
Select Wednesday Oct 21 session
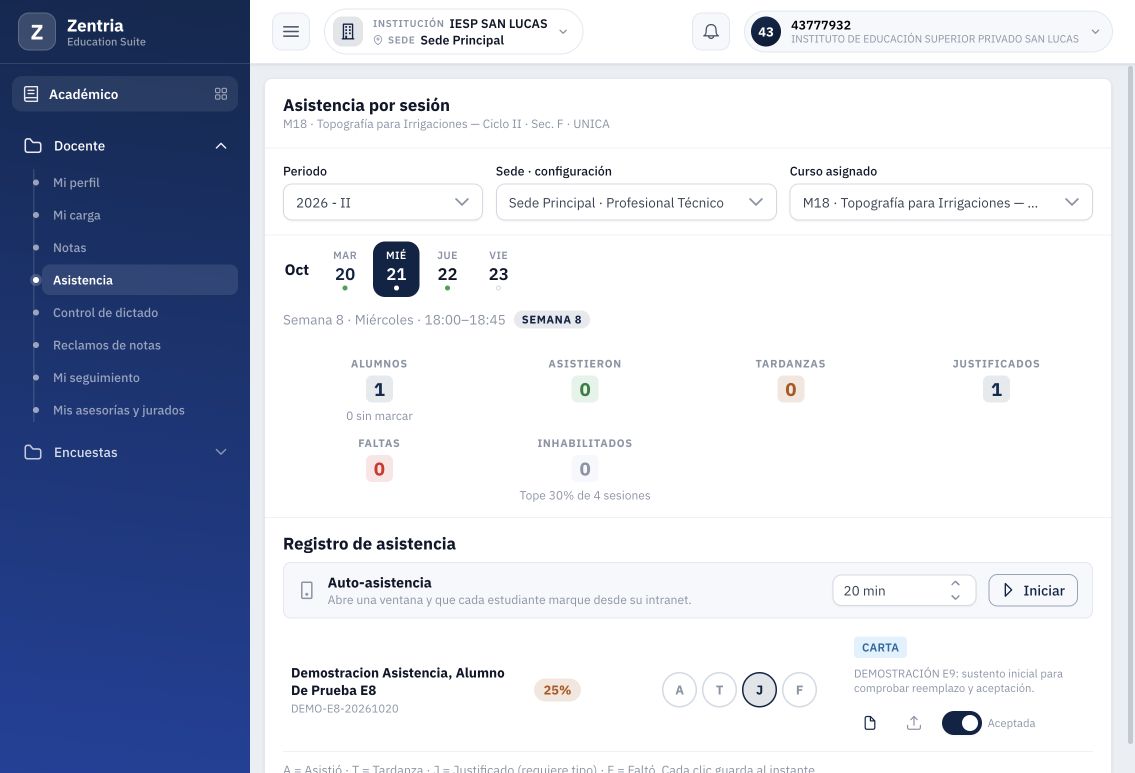click(x=396, y=269)
